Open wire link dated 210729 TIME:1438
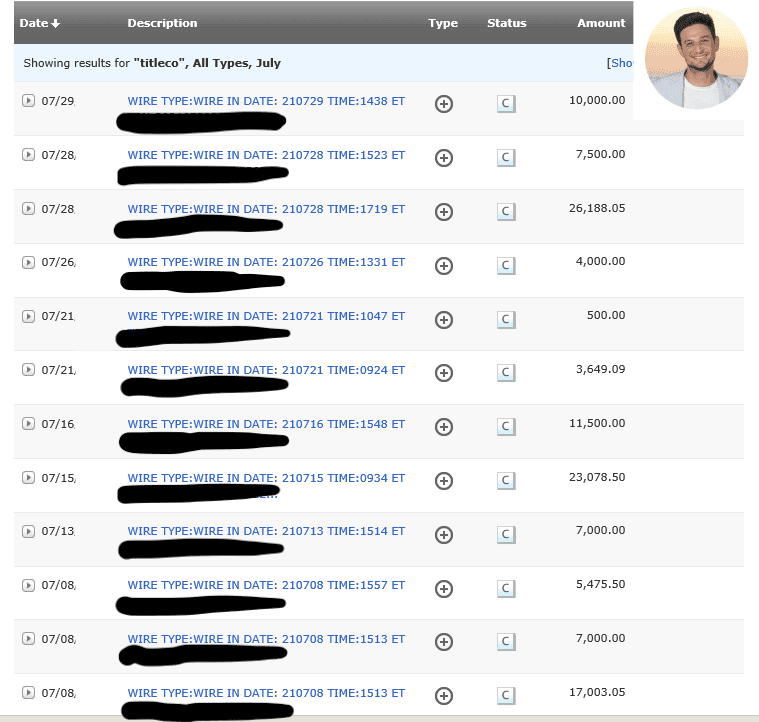This screenshot has height=722, width=759. (266, 101)
